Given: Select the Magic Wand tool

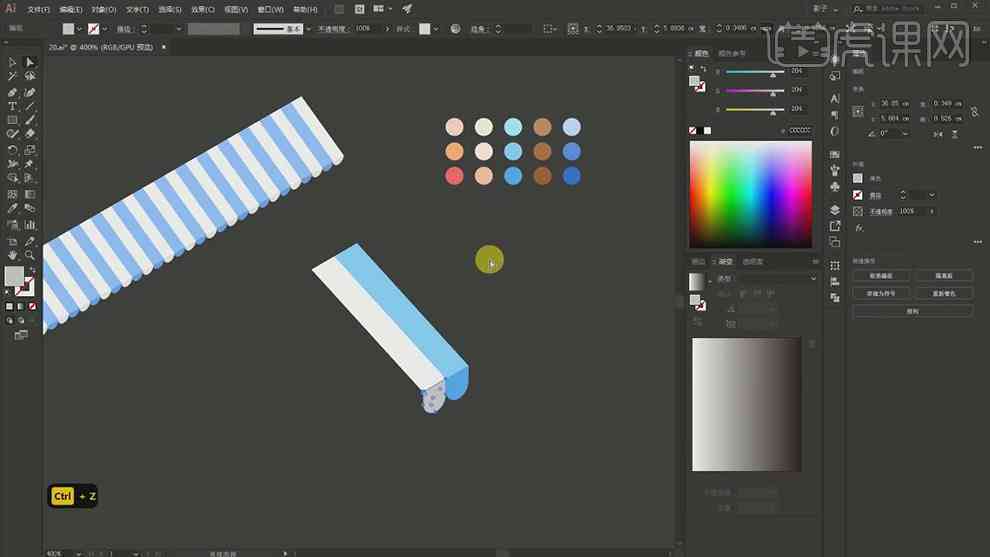Looking at the screenshot, I should [x=12, y=76].
